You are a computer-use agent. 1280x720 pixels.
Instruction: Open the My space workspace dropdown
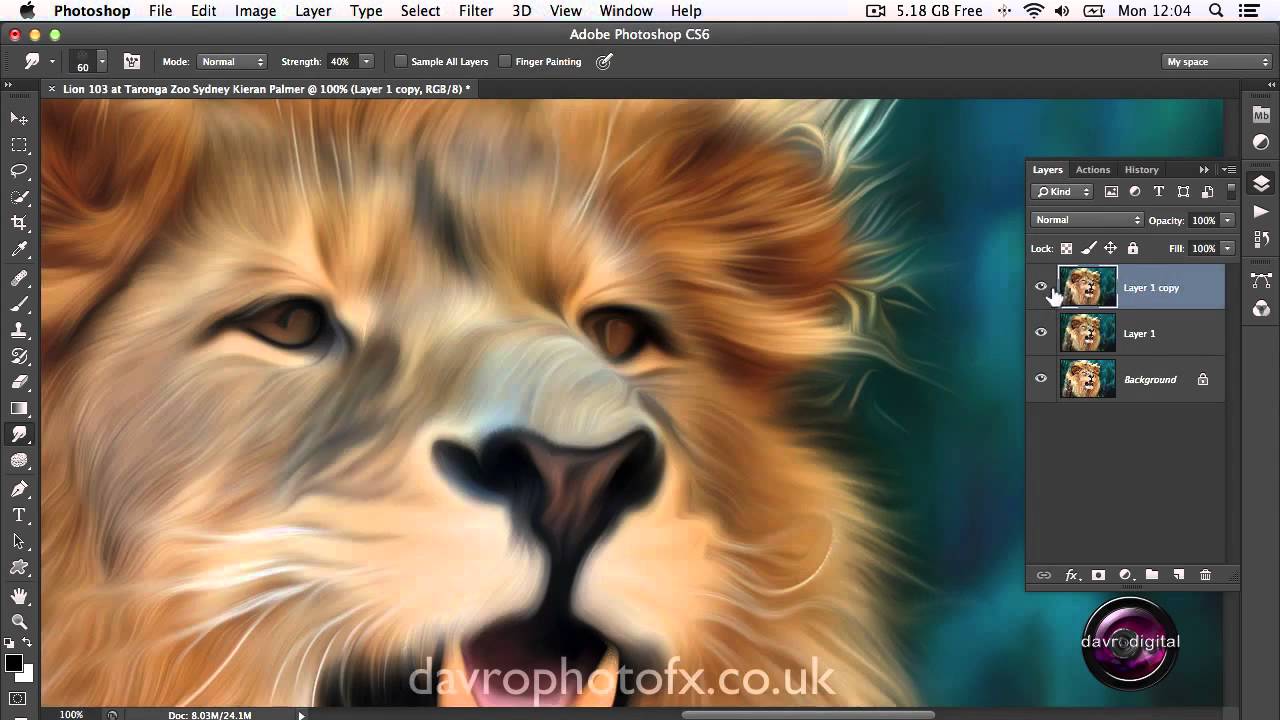point(1217,62)
